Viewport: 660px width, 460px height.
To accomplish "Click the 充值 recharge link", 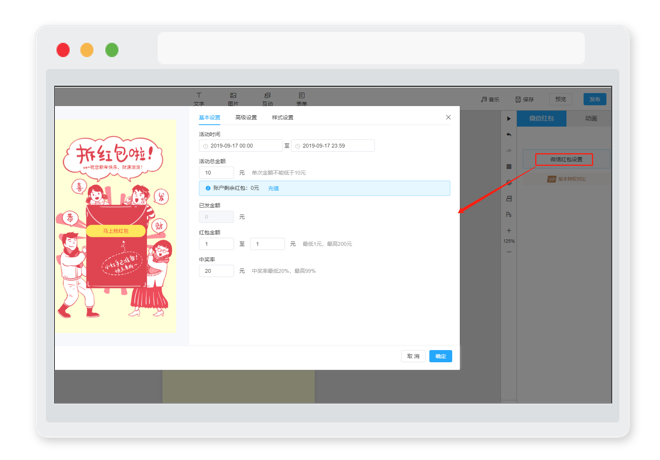I will (x=273, y=189).
